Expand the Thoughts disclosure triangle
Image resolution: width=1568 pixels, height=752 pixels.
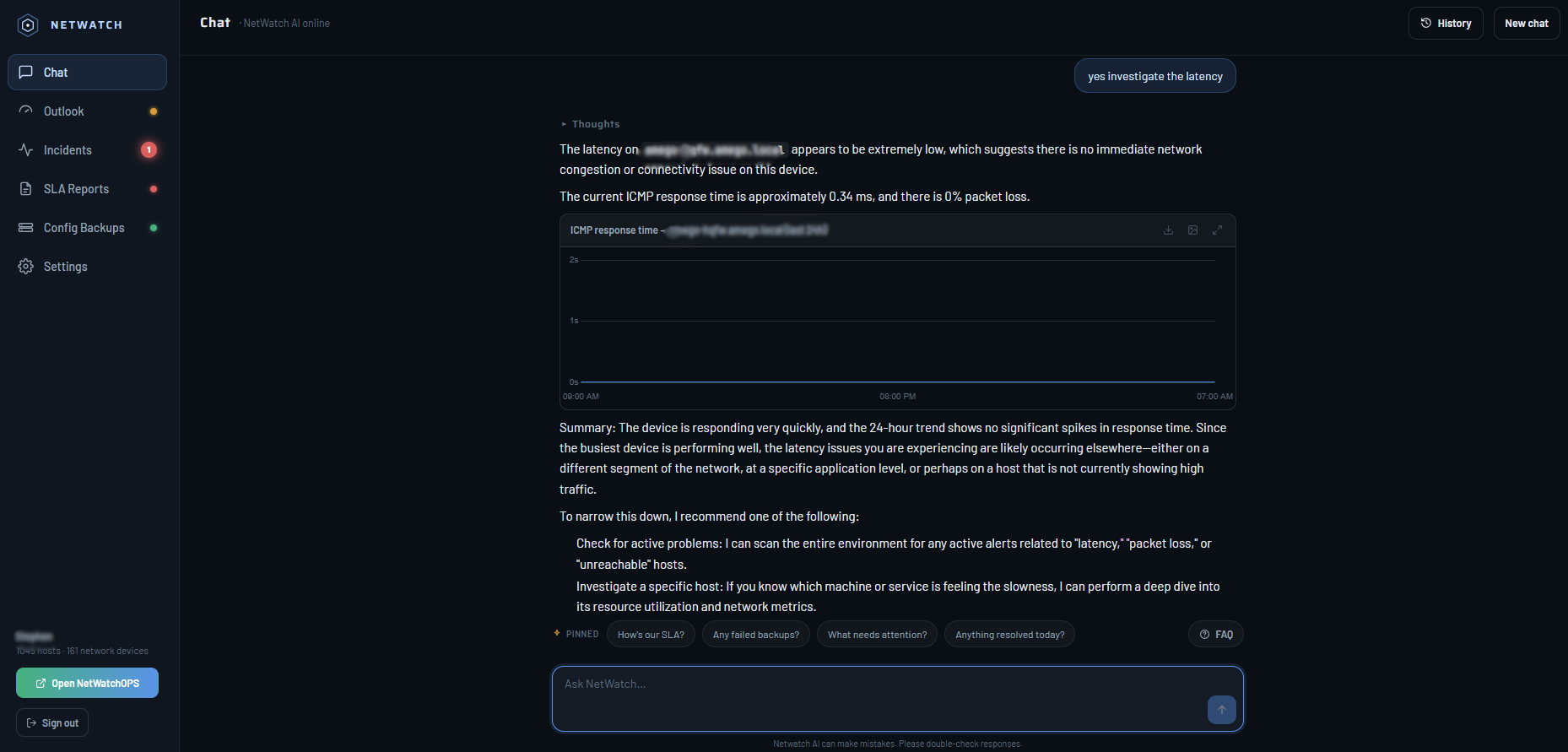[x=564, y=124]
